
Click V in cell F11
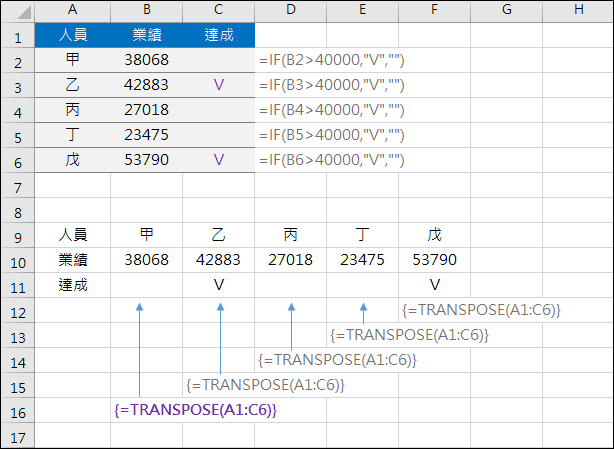[435, 285]
